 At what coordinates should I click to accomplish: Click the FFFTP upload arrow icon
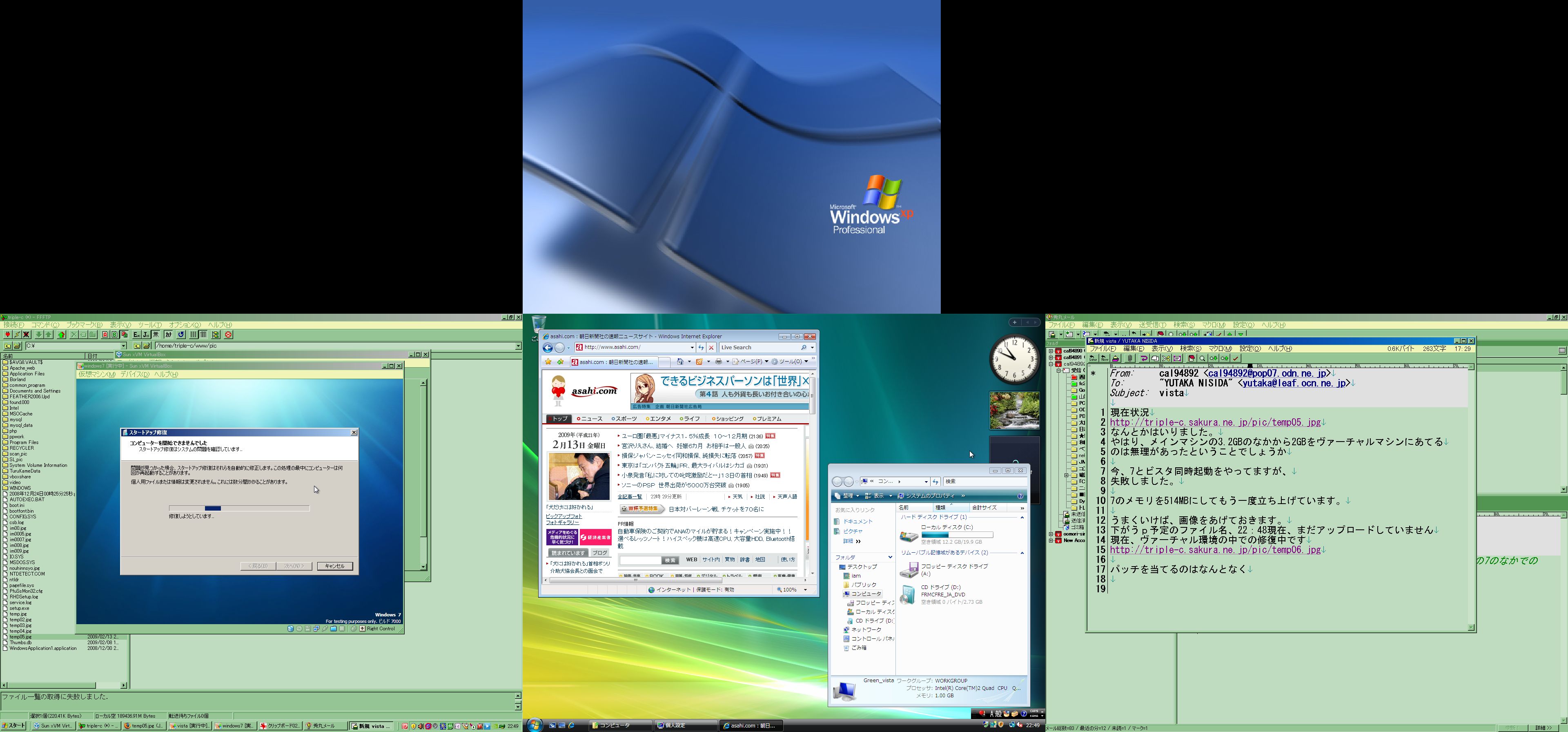48,334
